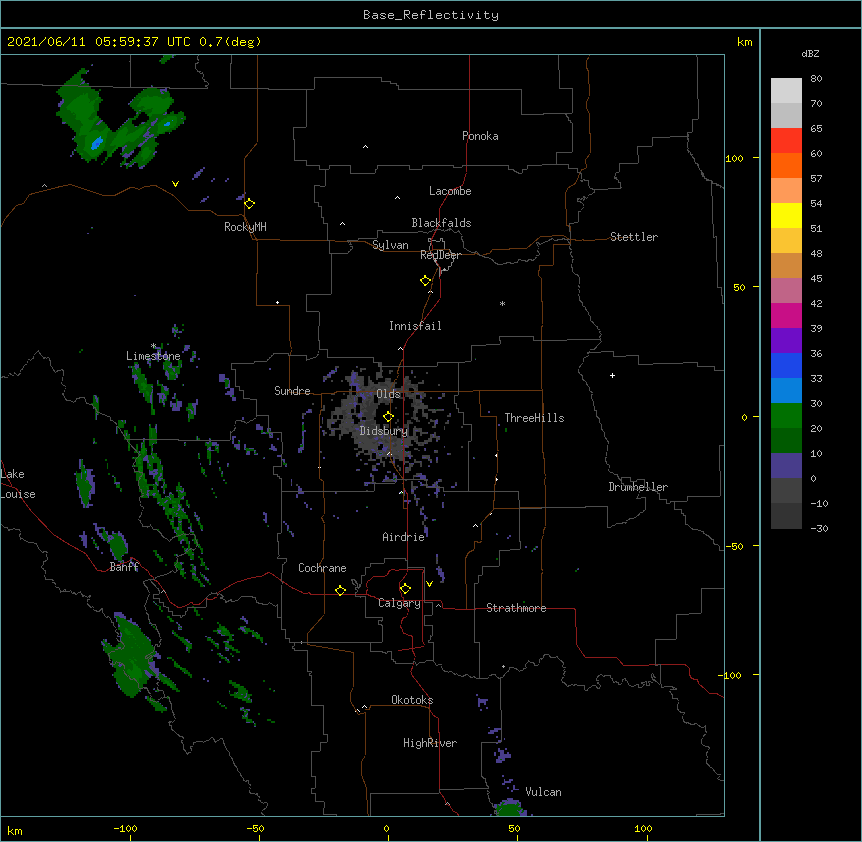Click the dusty pink 42-45 dBZ legend swatch
The width and height of the screenshot is (862, 842).
786,291
